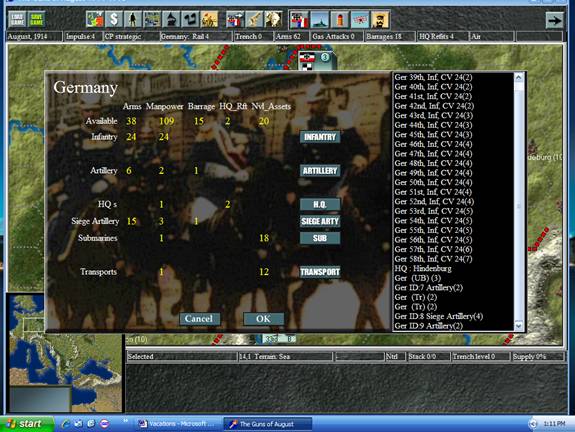The width and height of the screenshot is (575, 432).
Task: Click the TRANSPORT purchase button
Action: pyautogui.click(x=320, y=272)
